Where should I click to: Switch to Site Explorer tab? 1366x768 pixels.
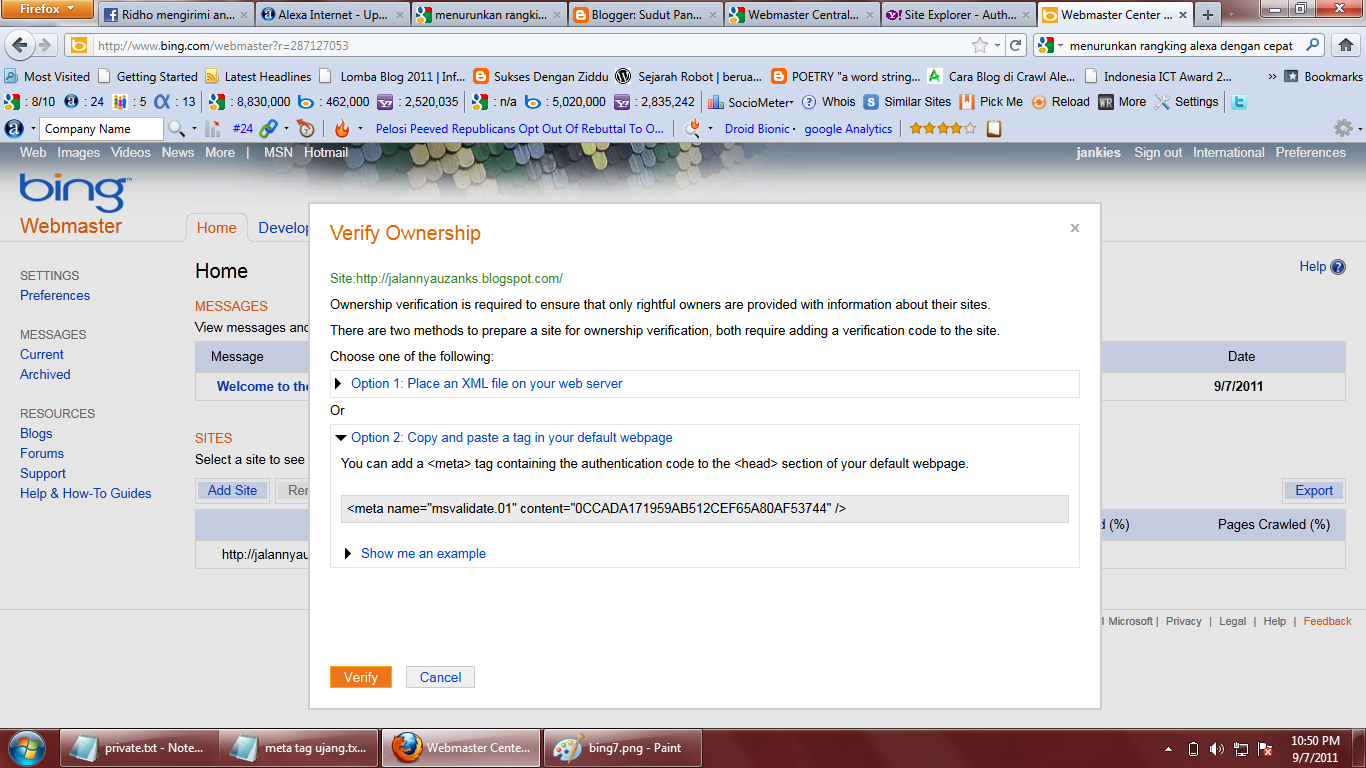pos(956,15)
